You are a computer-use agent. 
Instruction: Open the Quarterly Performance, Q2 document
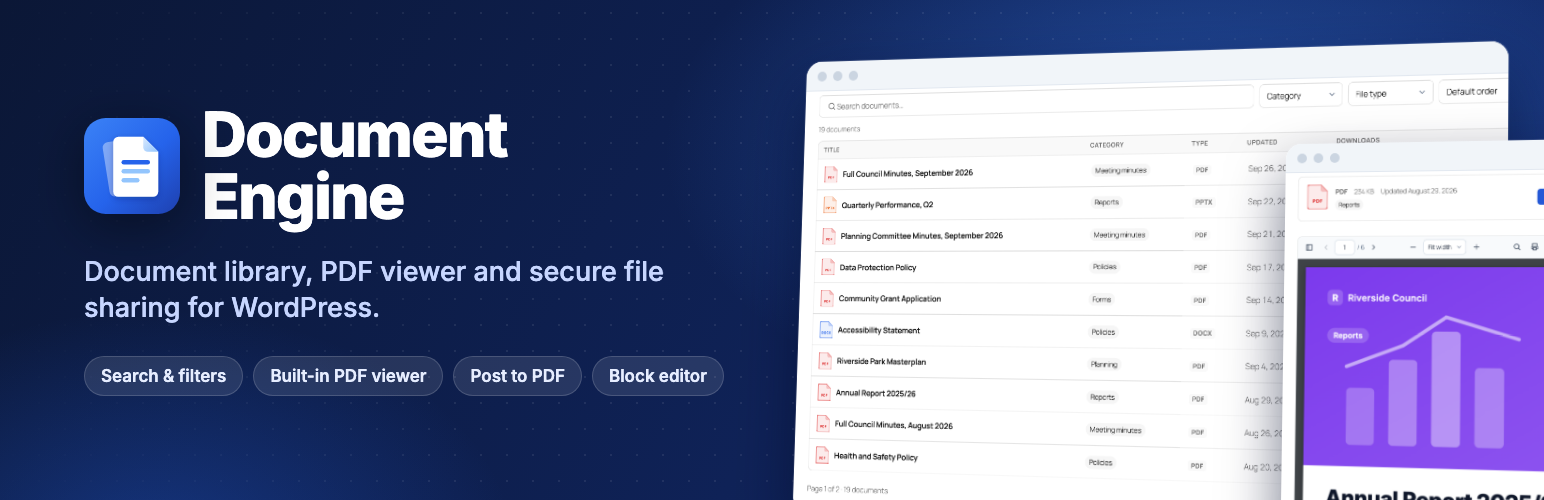pos(887,204)
